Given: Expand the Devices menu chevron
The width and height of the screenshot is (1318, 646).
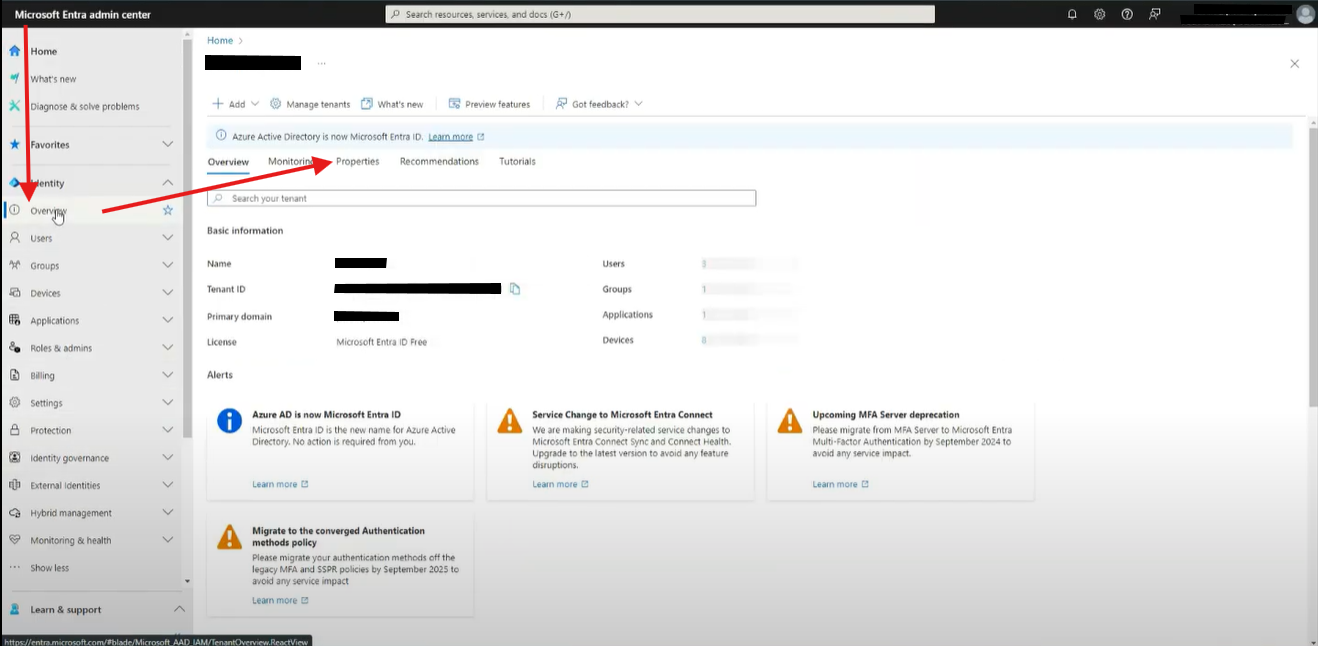Looking at the screenshot, I should click(x=168, y=293).
